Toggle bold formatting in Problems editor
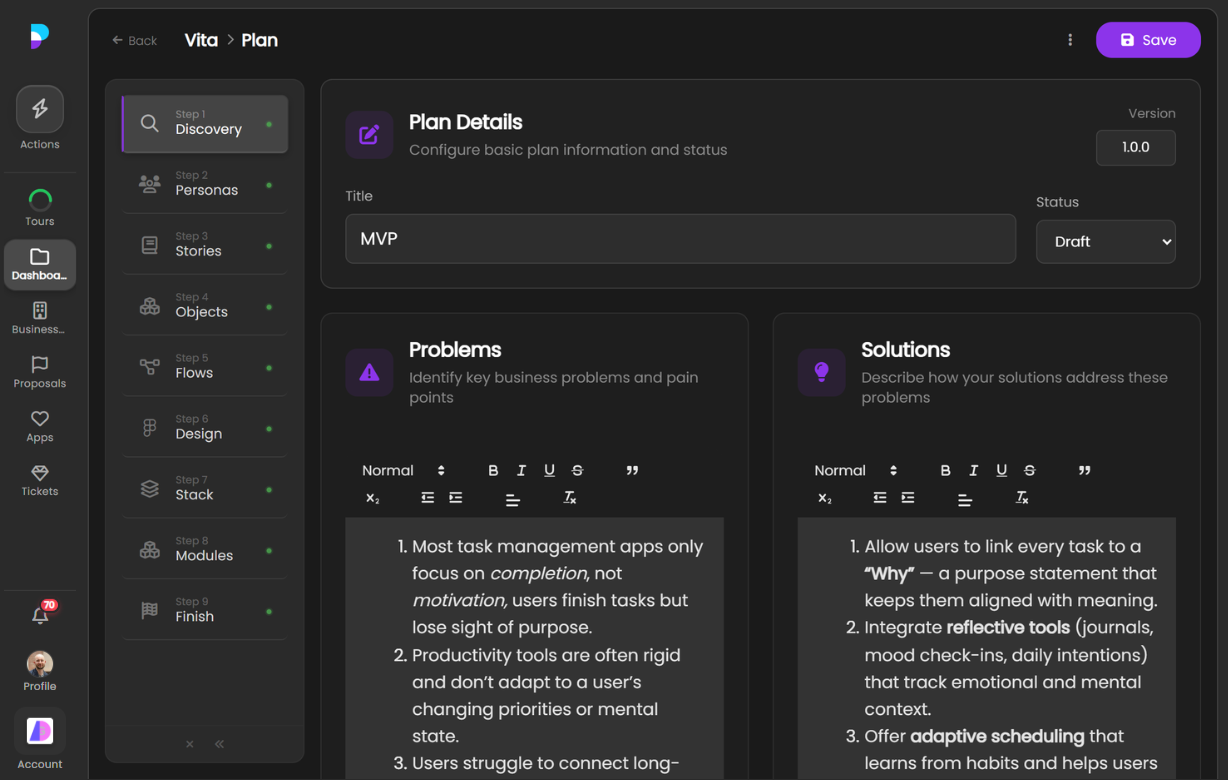The height and width of the screenshot is (780, 1228). pyautogui.click(x=493, y=470)
